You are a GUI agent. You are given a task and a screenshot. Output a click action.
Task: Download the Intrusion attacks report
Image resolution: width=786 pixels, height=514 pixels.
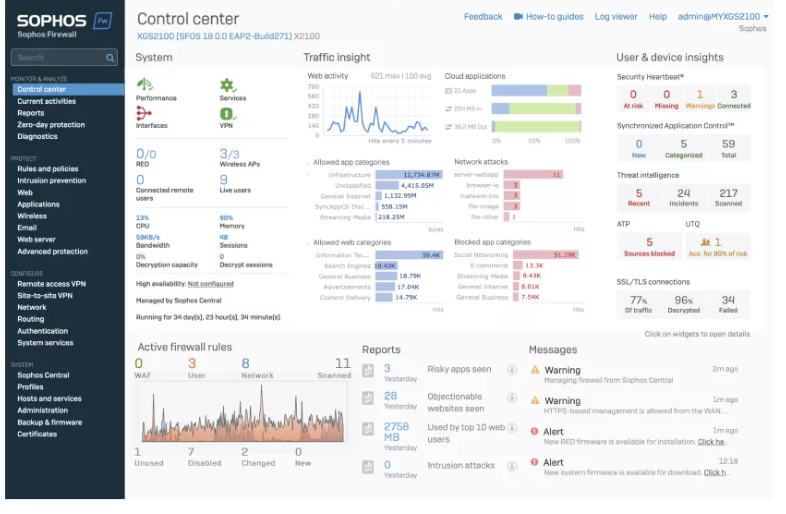point(511,465)
